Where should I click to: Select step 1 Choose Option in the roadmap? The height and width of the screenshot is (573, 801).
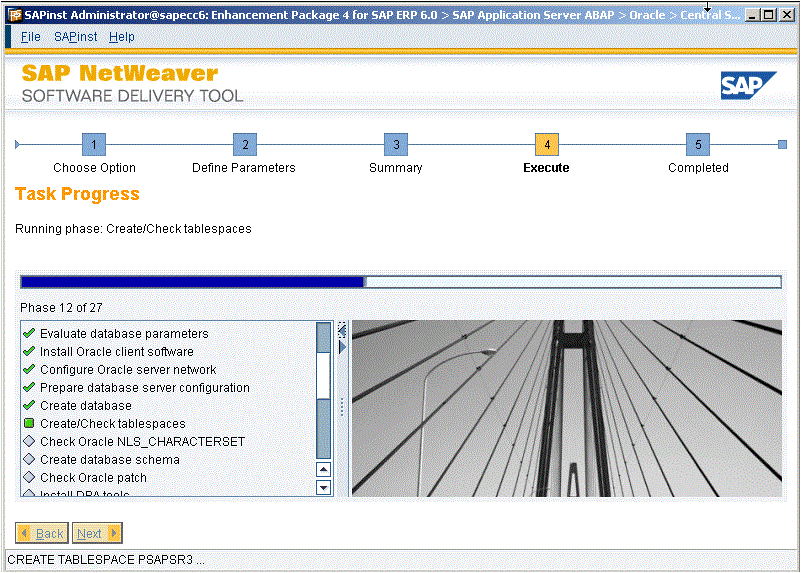click(94, 145)
